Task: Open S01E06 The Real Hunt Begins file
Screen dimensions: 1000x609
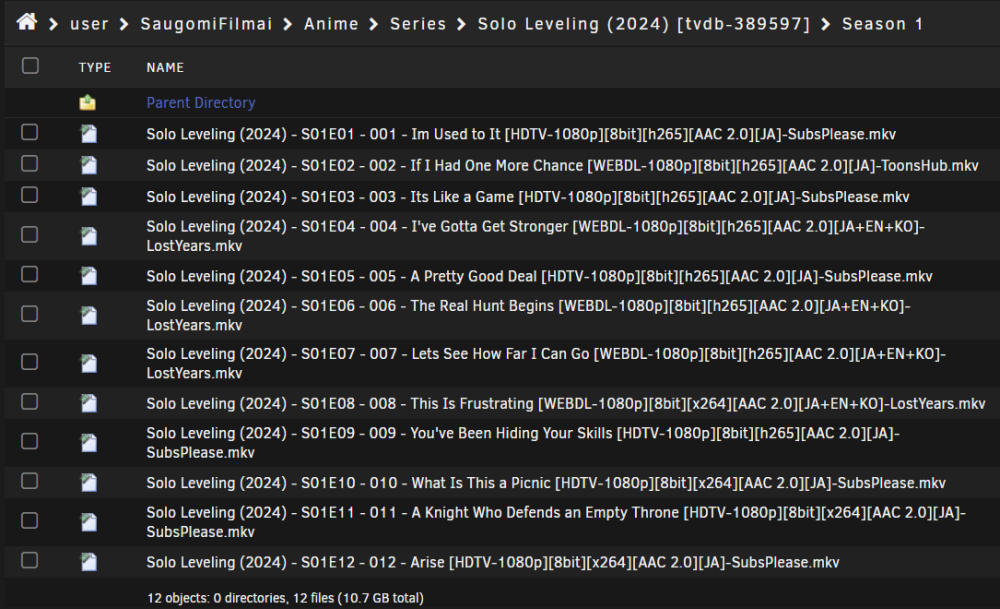Action: [528, 316]
